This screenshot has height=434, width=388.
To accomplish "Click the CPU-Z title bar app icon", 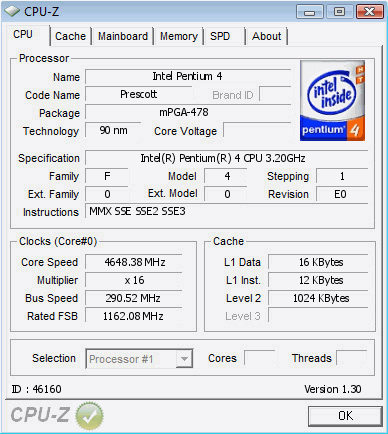I will point(12,11).
